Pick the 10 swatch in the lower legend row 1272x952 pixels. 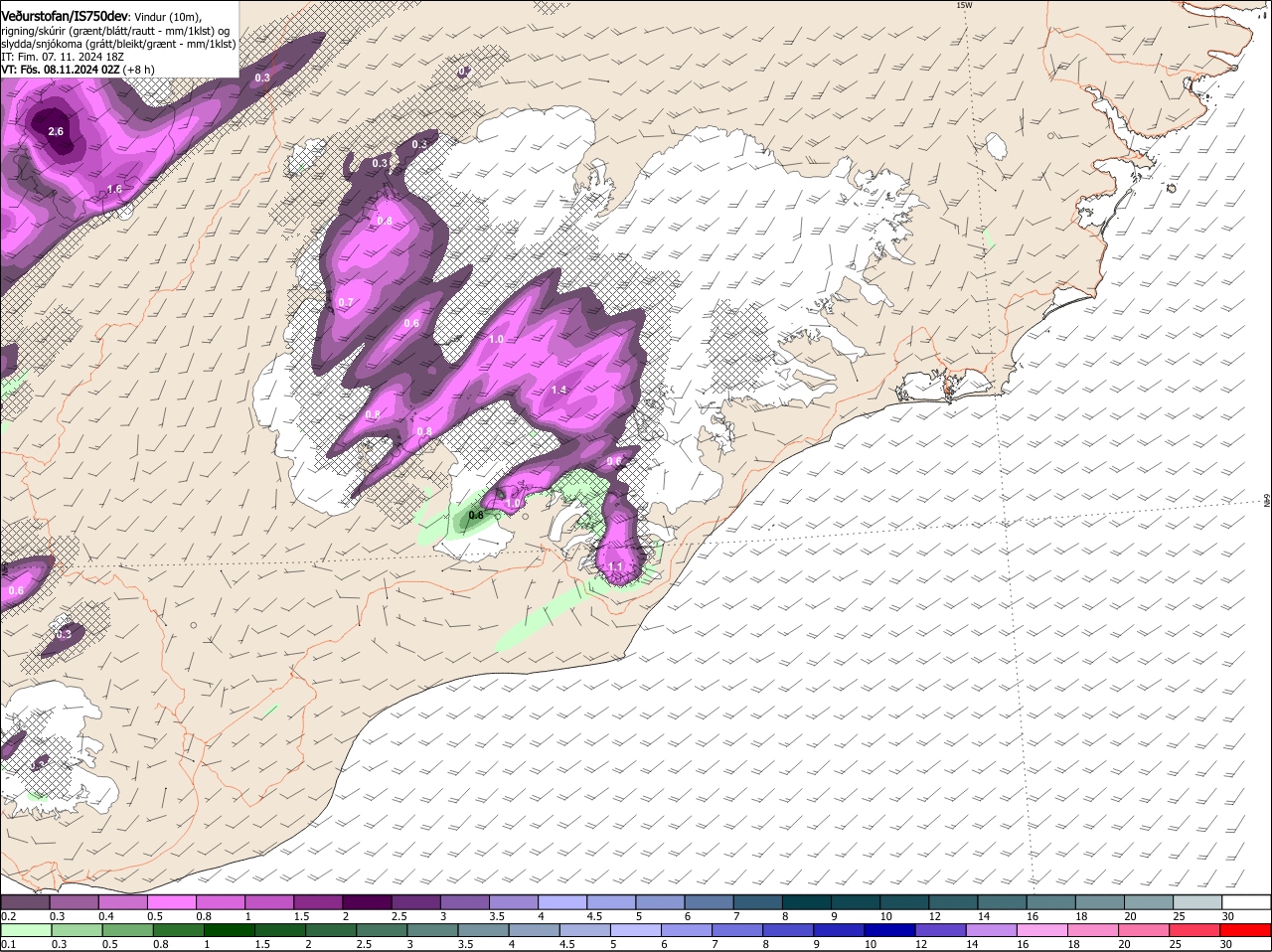pos(890,930)
